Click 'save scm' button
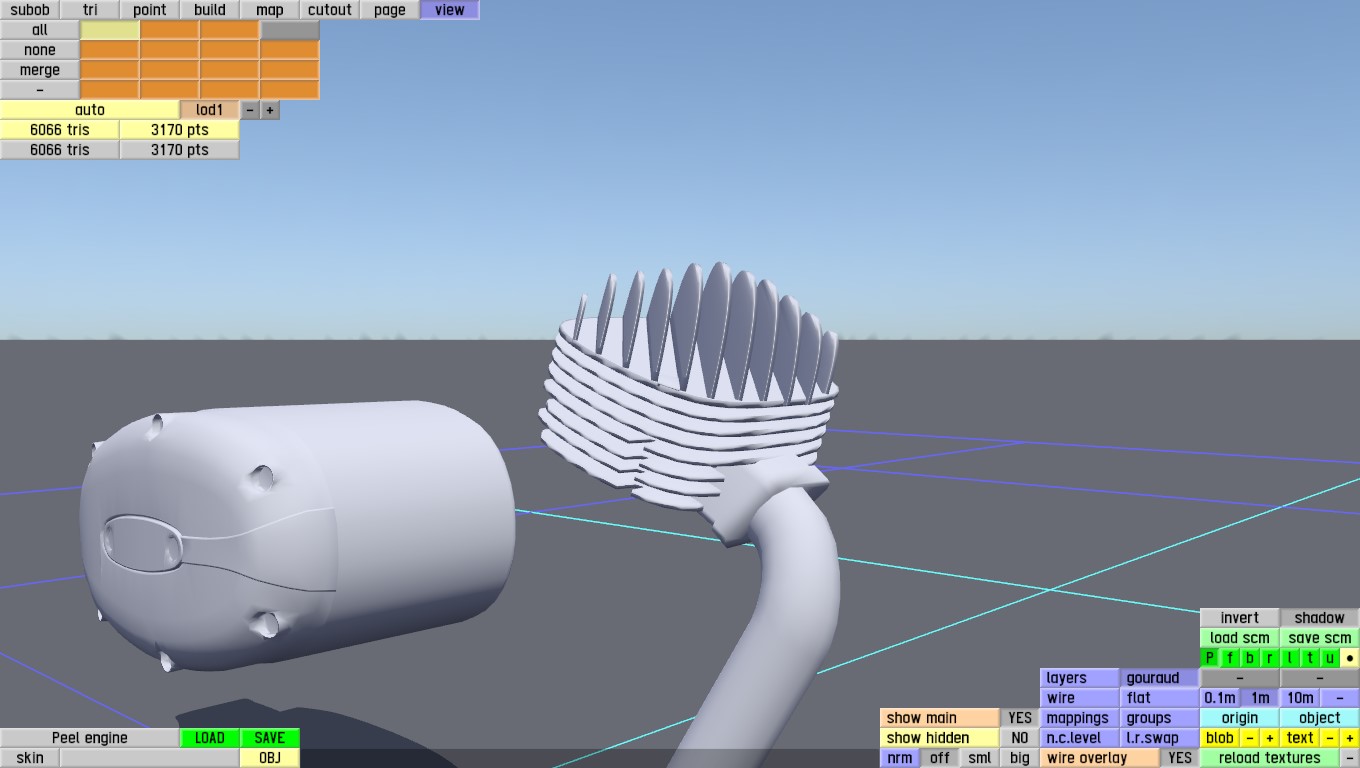1360x768 pixels. point(1320,638)
